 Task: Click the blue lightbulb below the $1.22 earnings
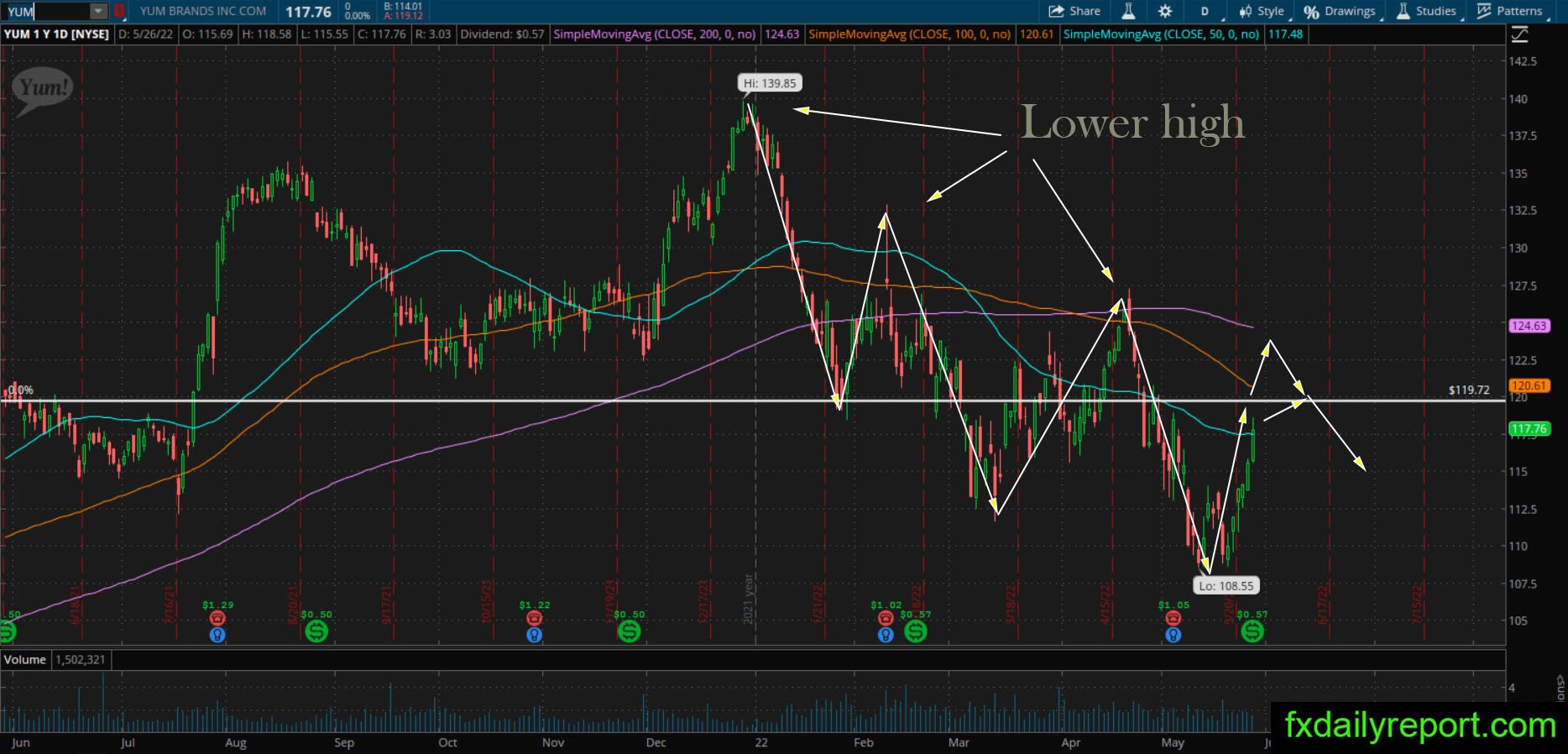coord(535,635)
